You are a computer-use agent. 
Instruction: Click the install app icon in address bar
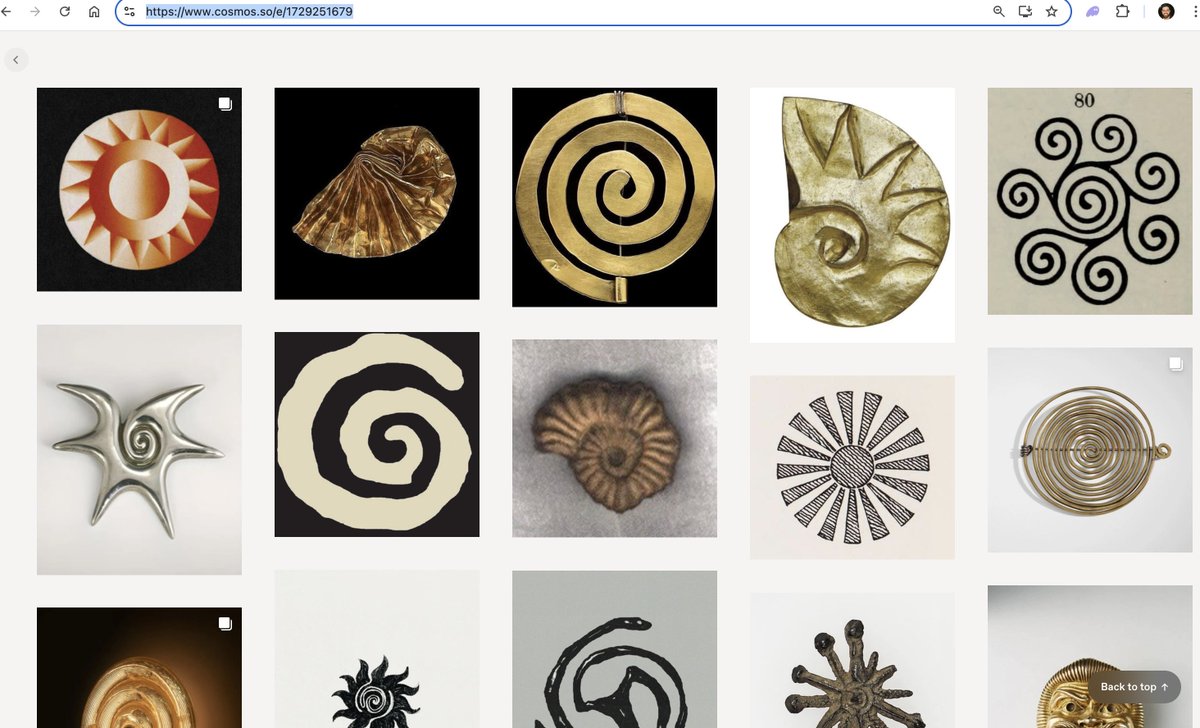[x=1024, y=12]
